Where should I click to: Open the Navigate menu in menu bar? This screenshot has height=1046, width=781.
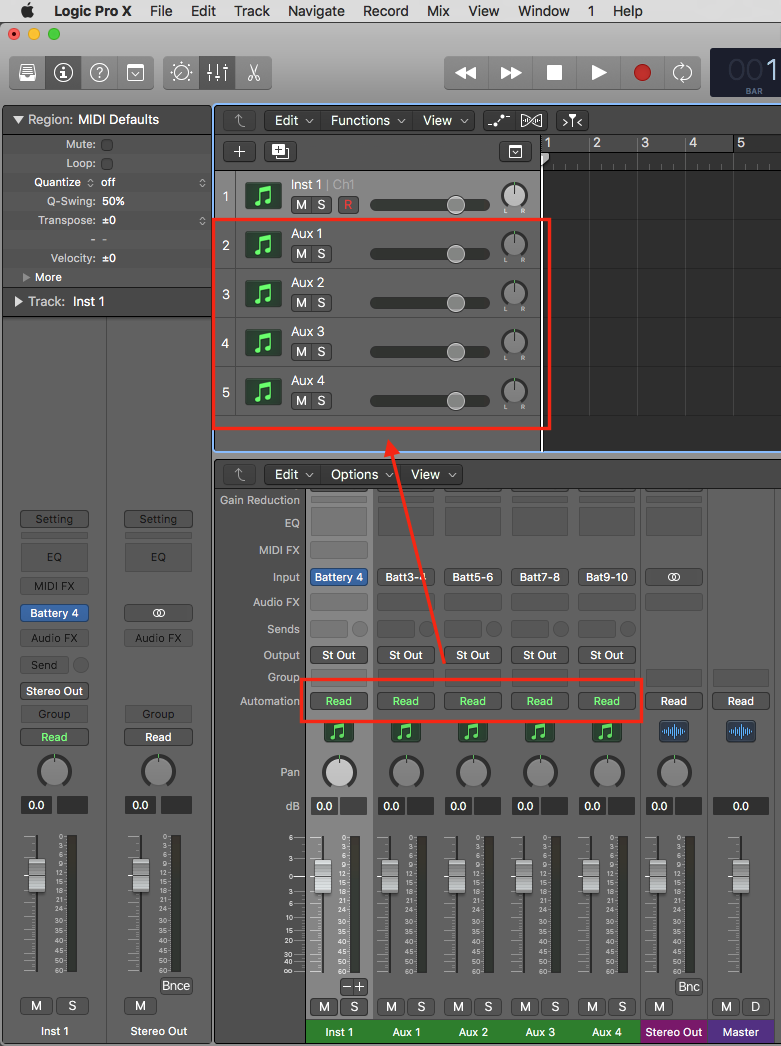coord(316,11)
